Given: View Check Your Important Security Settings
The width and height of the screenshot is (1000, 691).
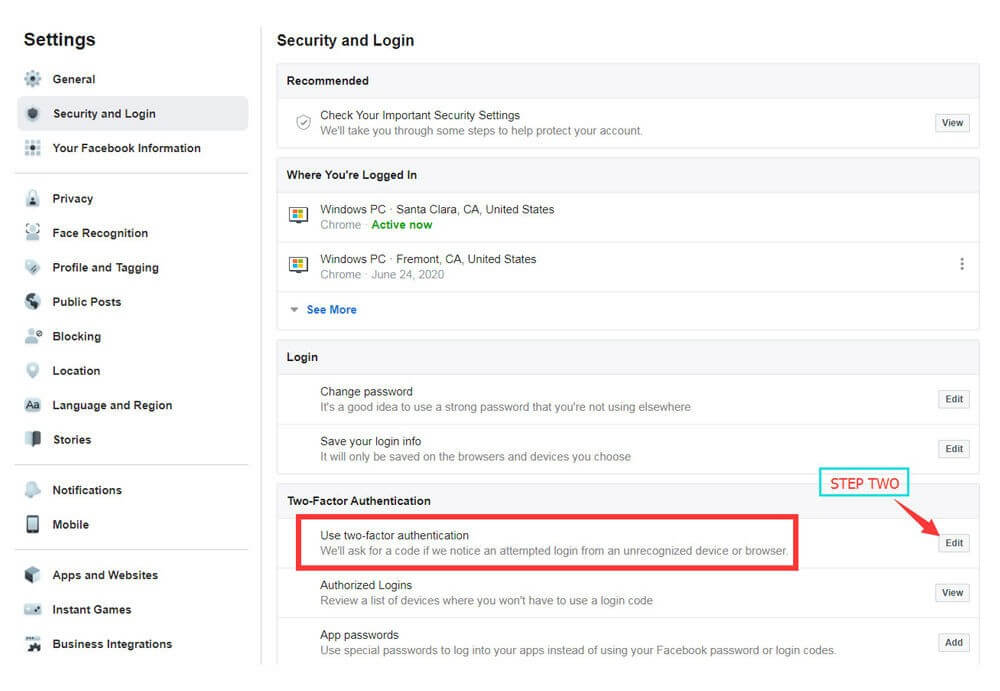Looking at the screenshot, I should pos(952,123).
